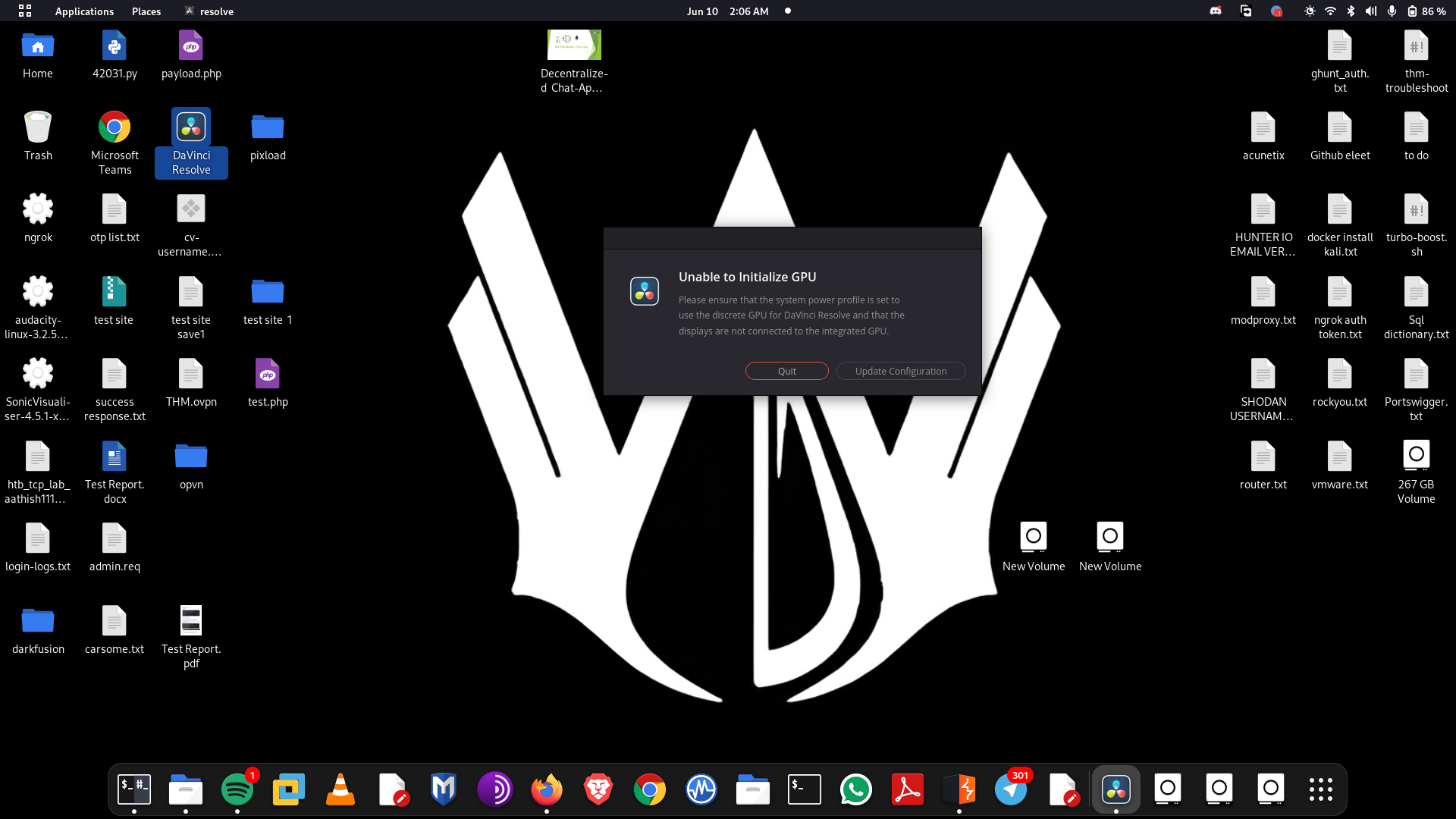Select the Decentralized Chat-App image thumbnail
Viewport: 1456px width, 819px height.
click(x=574, y=45)
